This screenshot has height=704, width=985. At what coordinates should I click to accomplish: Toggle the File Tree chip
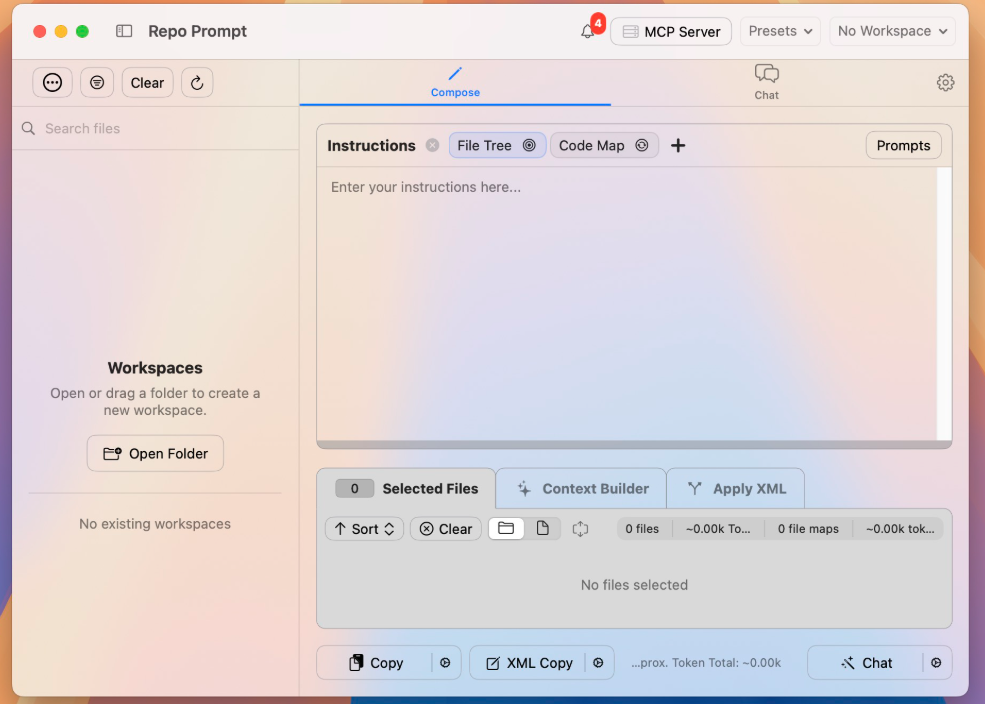click(497, 146)
